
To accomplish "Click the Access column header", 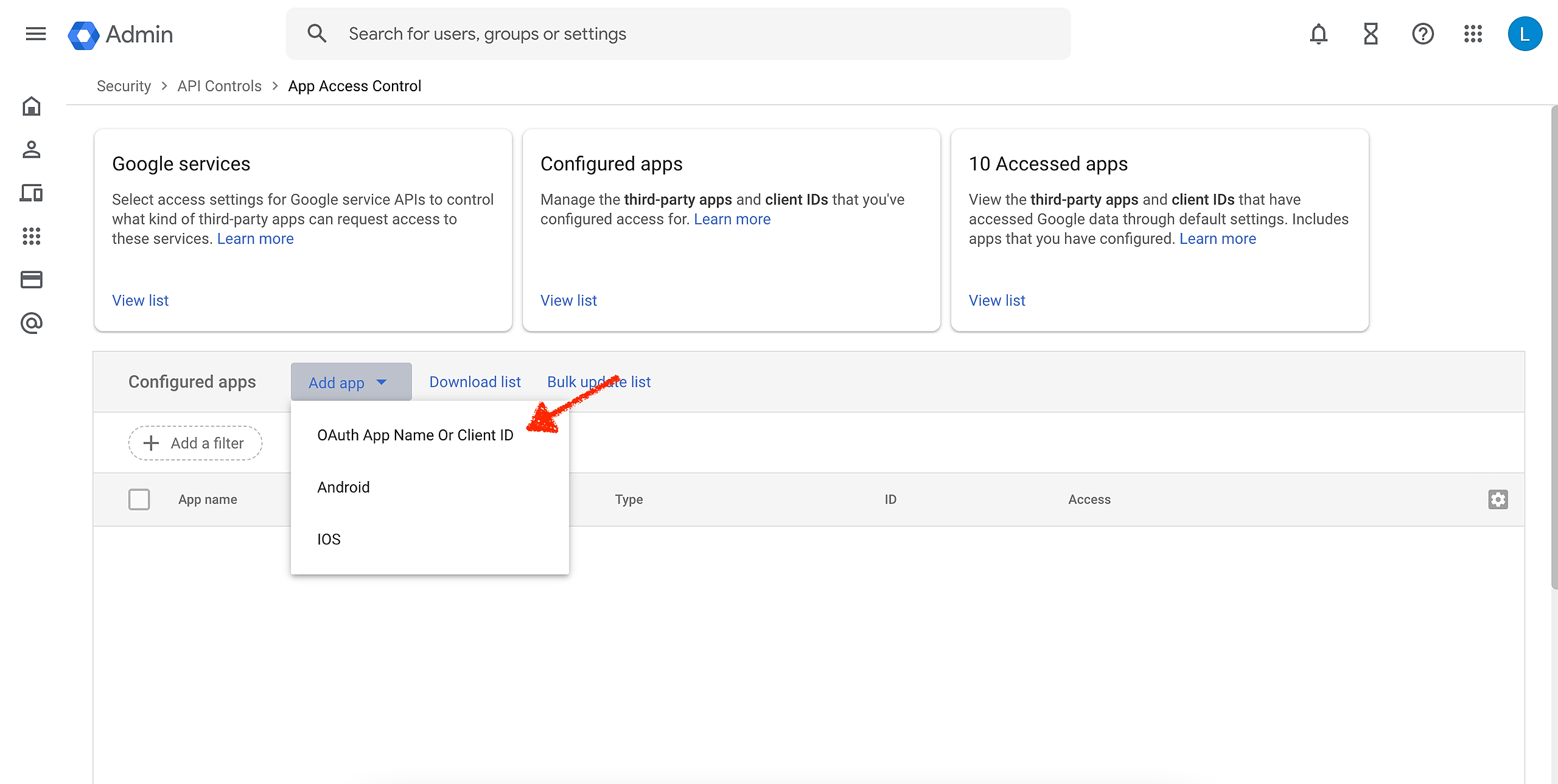I will tap(1089, 499).
